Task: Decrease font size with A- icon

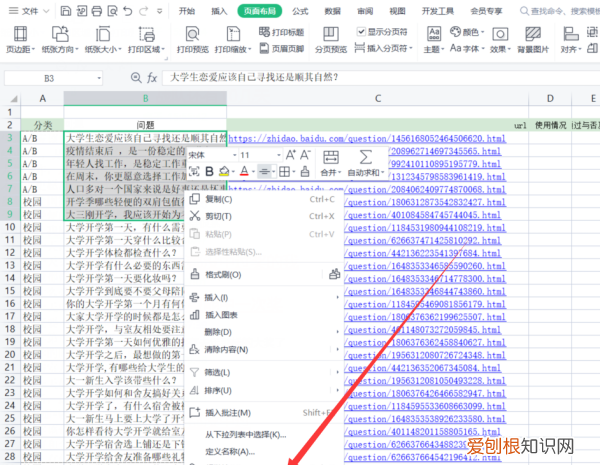Action: [305, 155]
